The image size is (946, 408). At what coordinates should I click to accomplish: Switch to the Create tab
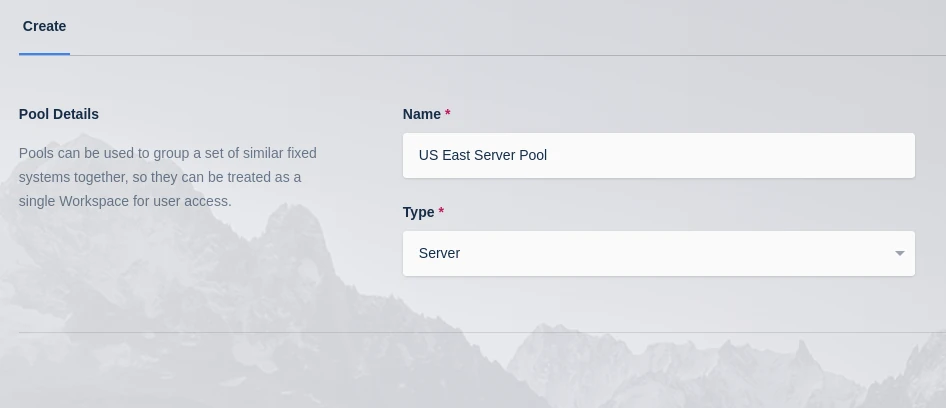tap(44, 26)
